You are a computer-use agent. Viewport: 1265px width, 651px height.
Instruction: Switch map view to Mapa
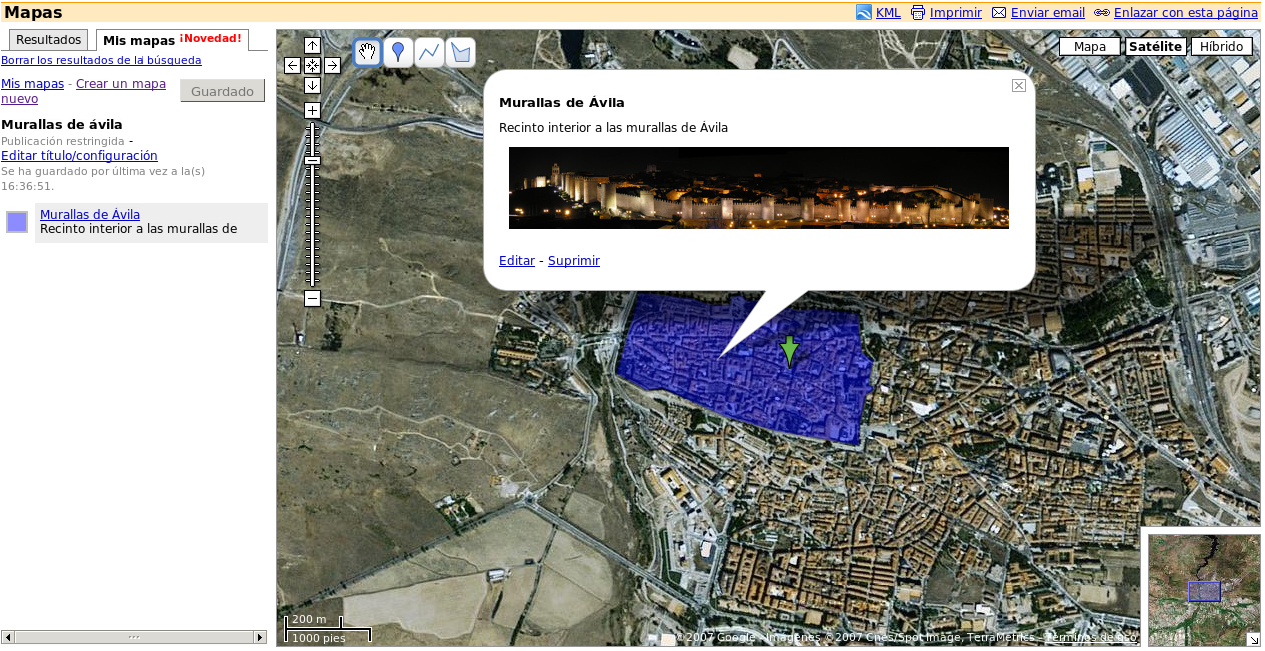coord(1089,47)
